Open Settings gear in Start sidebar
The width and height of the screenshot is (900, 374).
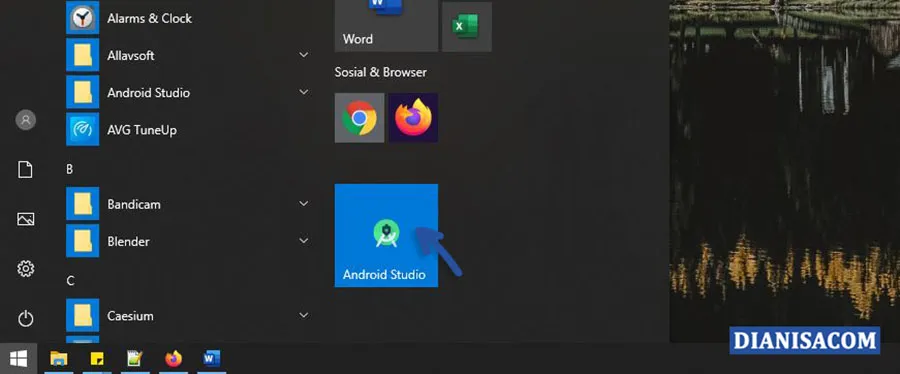point(25,268)
